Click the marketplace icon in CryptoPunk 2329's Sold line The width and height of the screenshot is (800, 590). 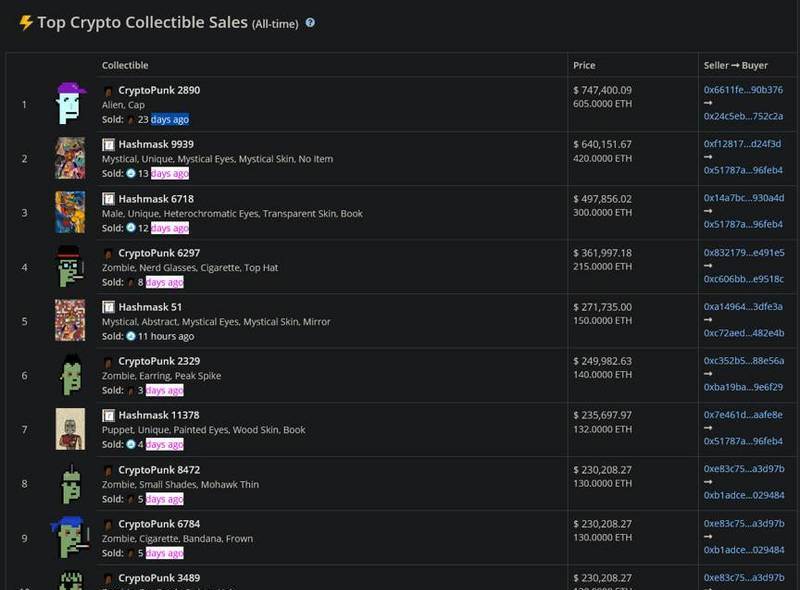coord(131,391)
